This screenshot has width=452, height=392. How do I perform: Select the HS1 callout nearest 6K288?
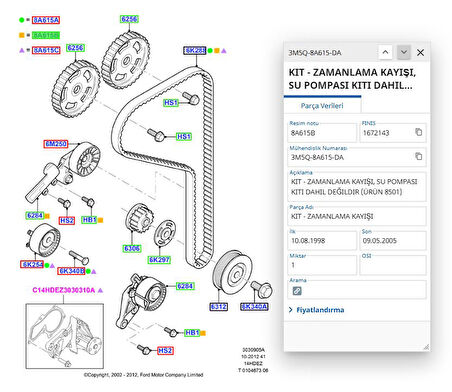(171, 103)
